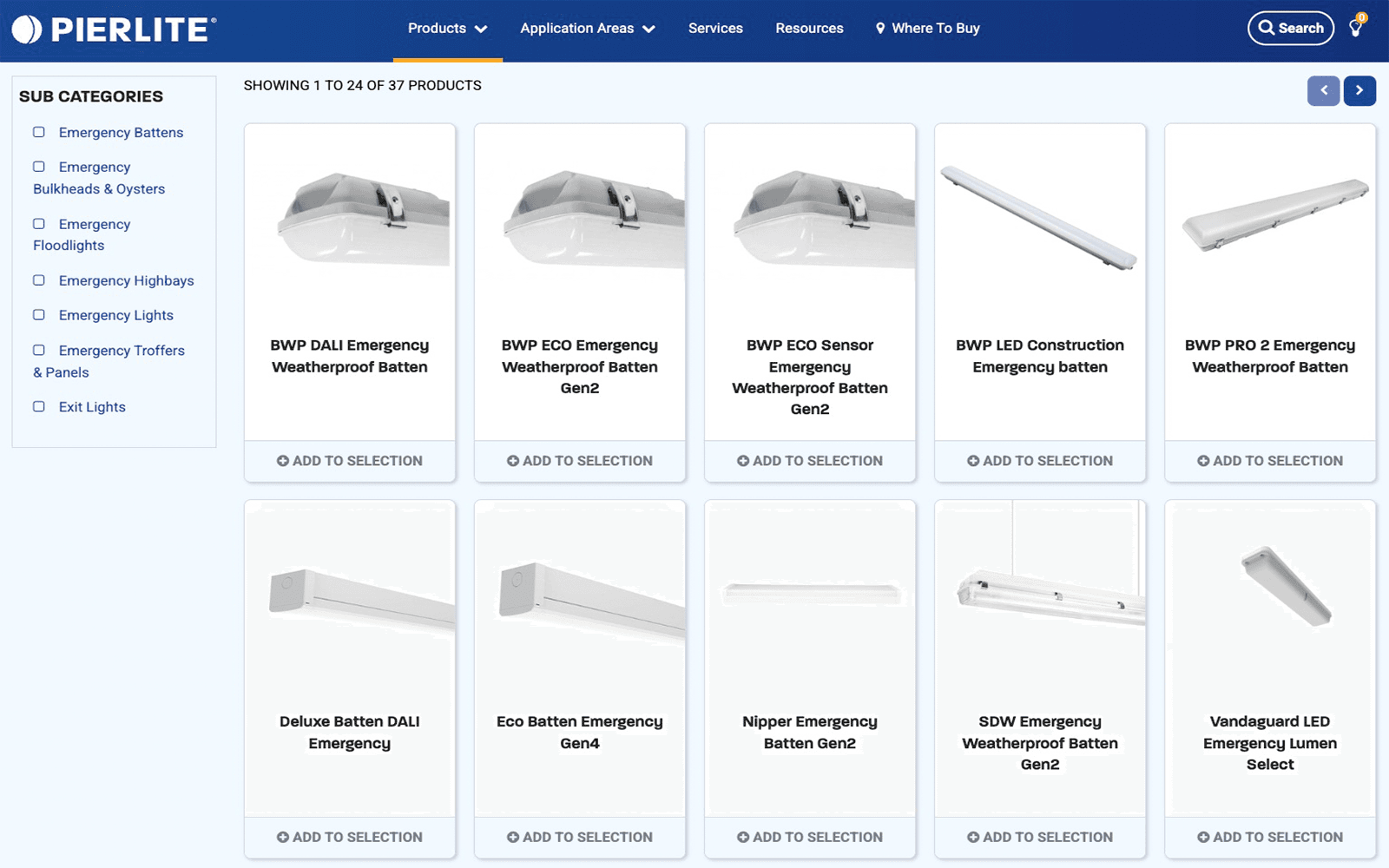This screenshot has height=868, width=1389.
Task: Add BWP PRO 2 Emergency batten to selection
Action: pyautogui.click(x=1270, y=461)
